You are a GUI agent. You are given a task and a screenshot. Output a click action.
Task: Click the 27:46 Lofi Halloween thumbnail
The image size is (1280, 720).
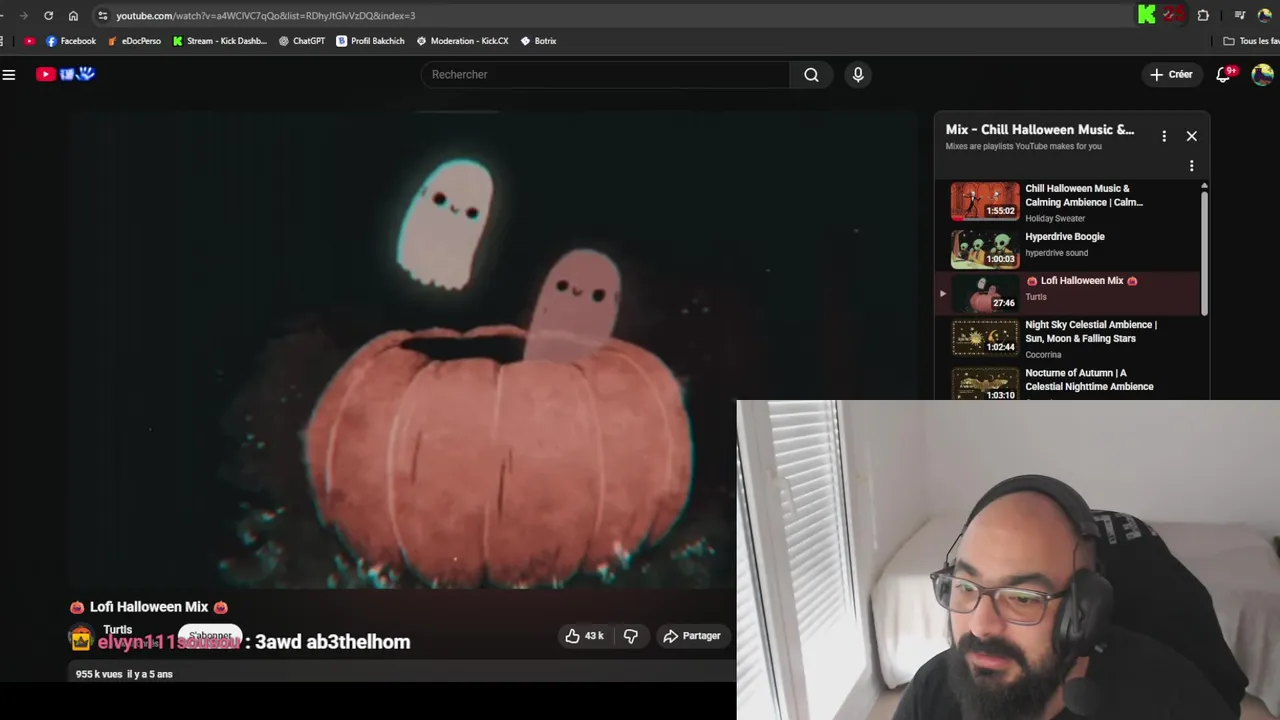985,293
